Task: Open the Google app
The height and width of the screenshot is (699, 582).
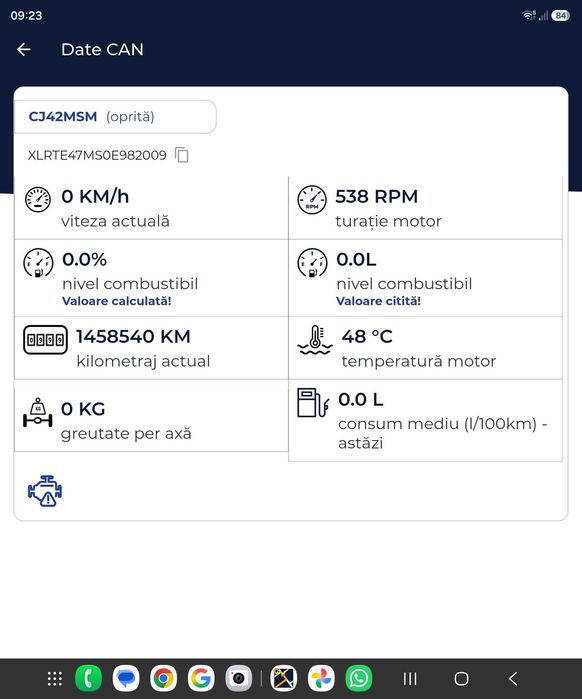Action: [x=201, y=679]
